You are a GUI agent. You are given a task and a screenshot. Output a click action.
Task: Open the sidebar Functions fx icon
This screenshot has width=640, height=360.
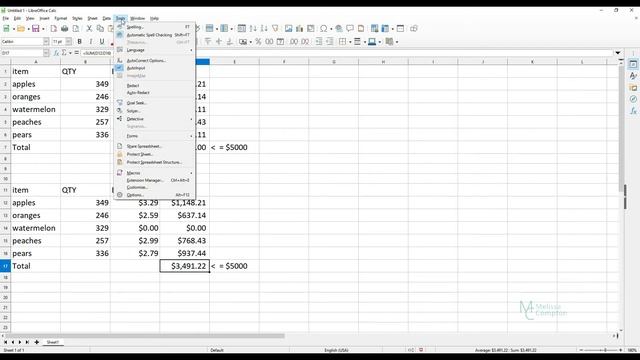point(633,111)
